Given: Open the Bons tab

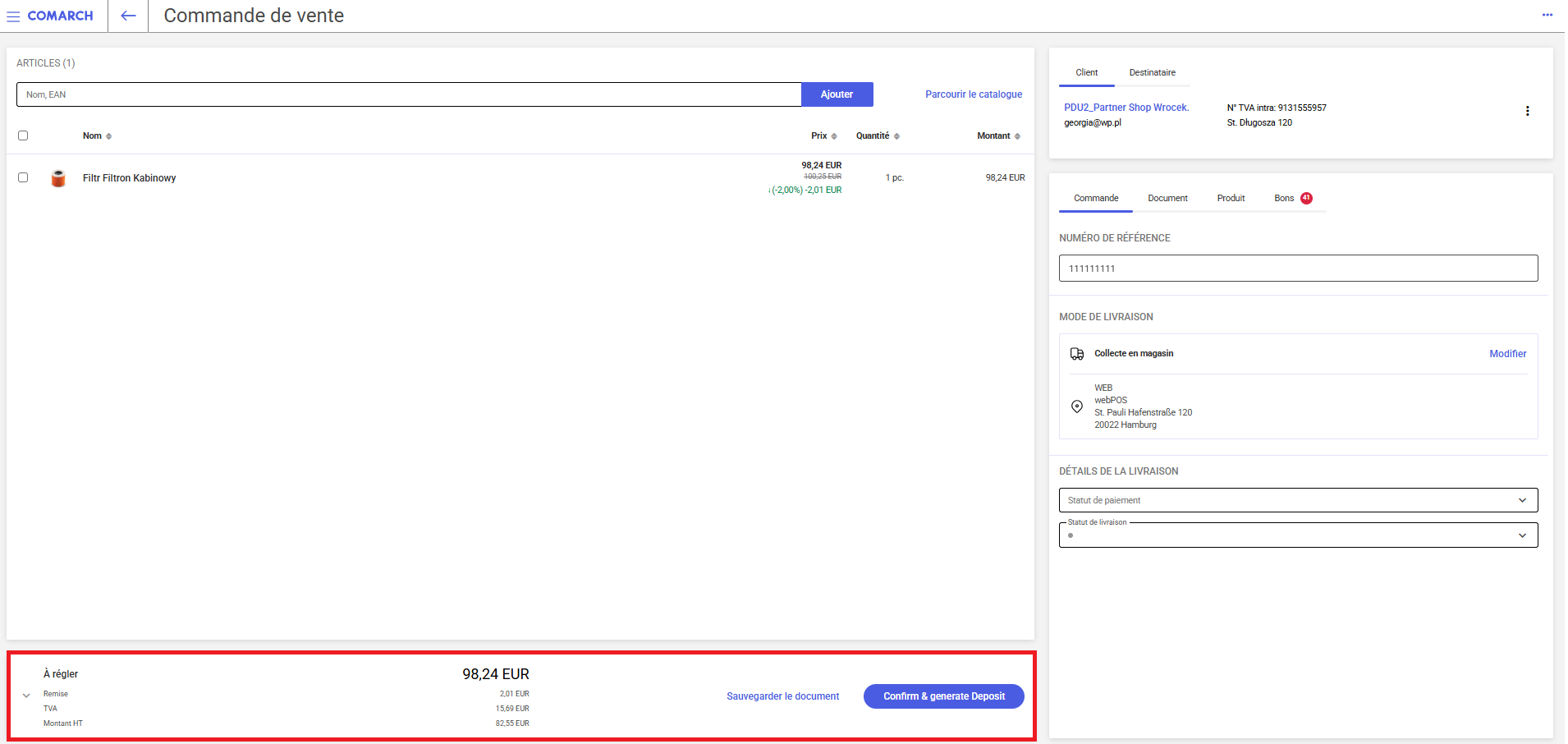Looking at the screenshot, I should tap(1284, 199).
